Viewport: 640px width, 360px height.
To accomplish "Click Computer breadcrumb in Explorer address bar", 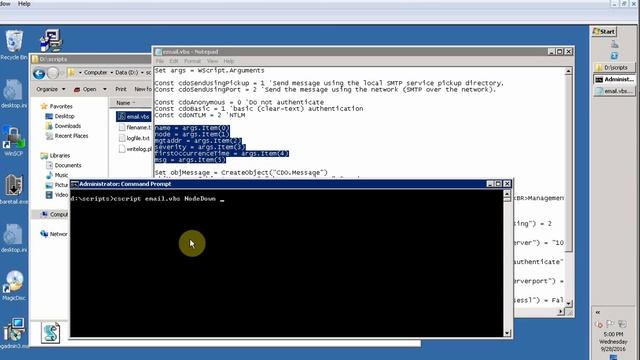I will (x=96, y=73).
